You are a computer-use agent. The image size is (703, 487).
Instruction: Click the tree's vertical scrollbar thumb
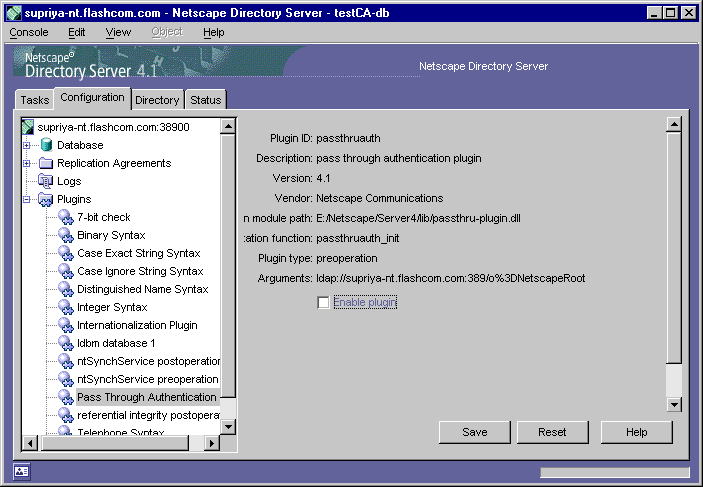228,265
